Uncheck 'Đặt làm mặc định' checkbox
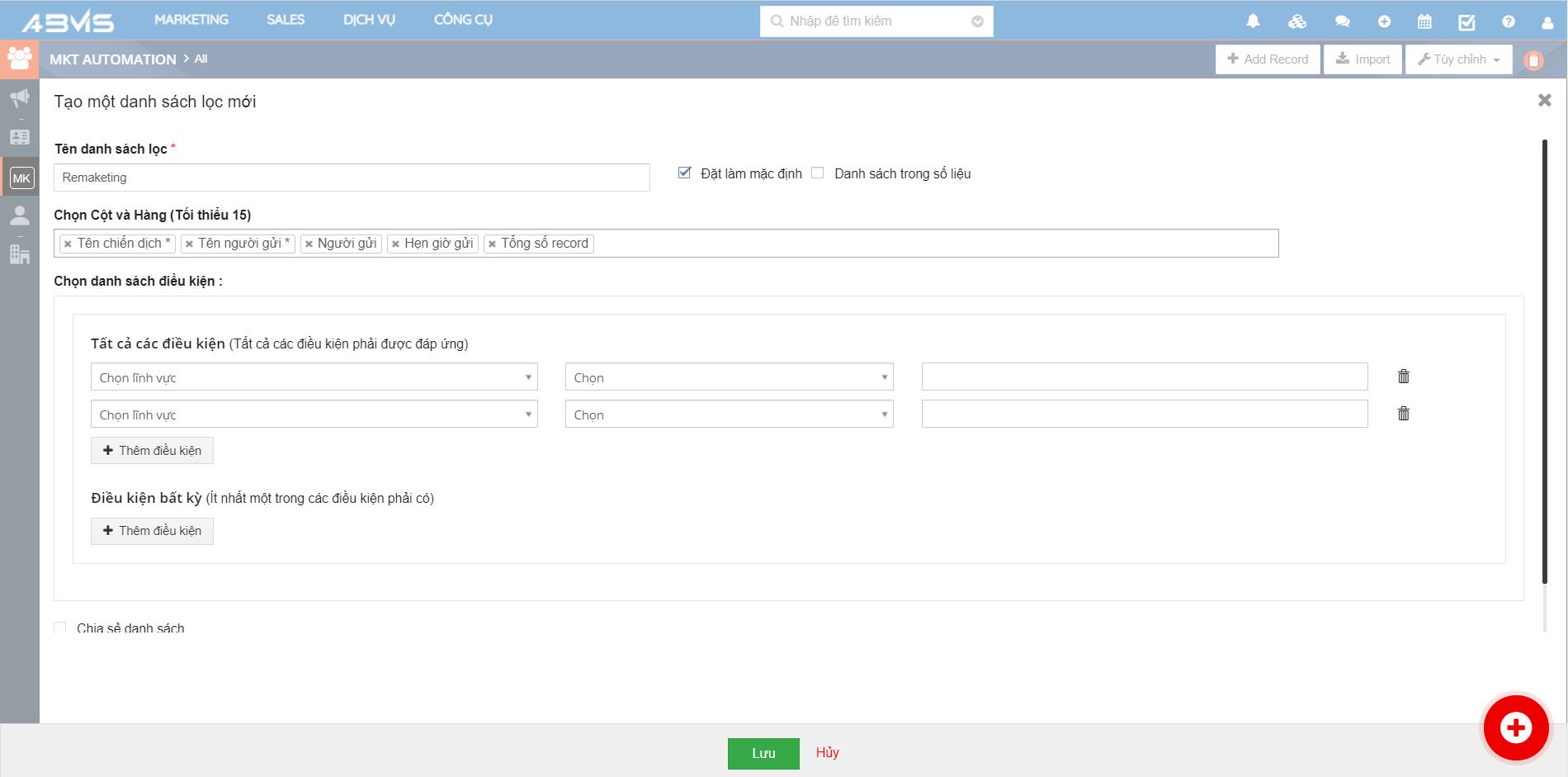 coord(684,173)
